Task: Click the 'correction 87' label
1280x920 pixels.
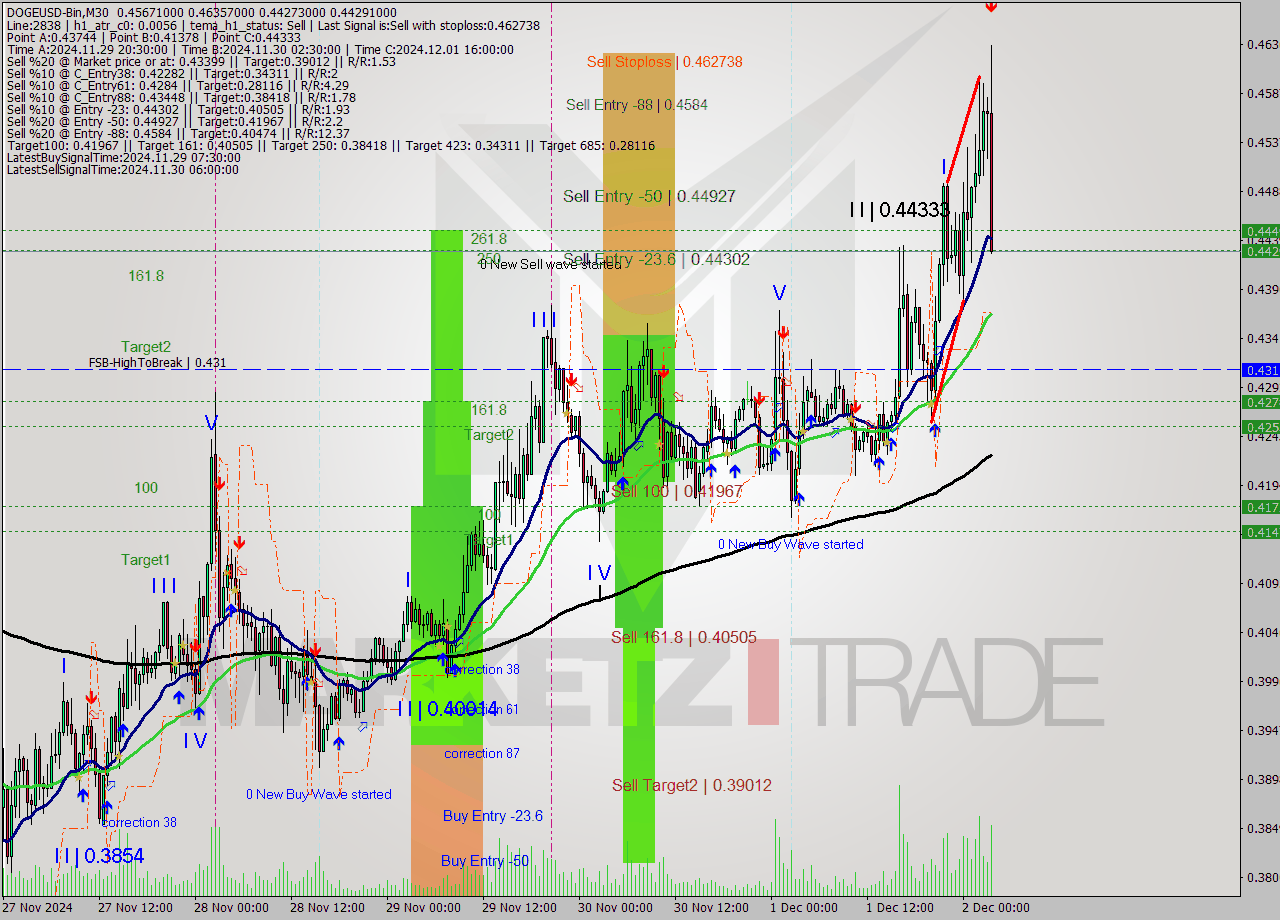Action: point(482,753)
